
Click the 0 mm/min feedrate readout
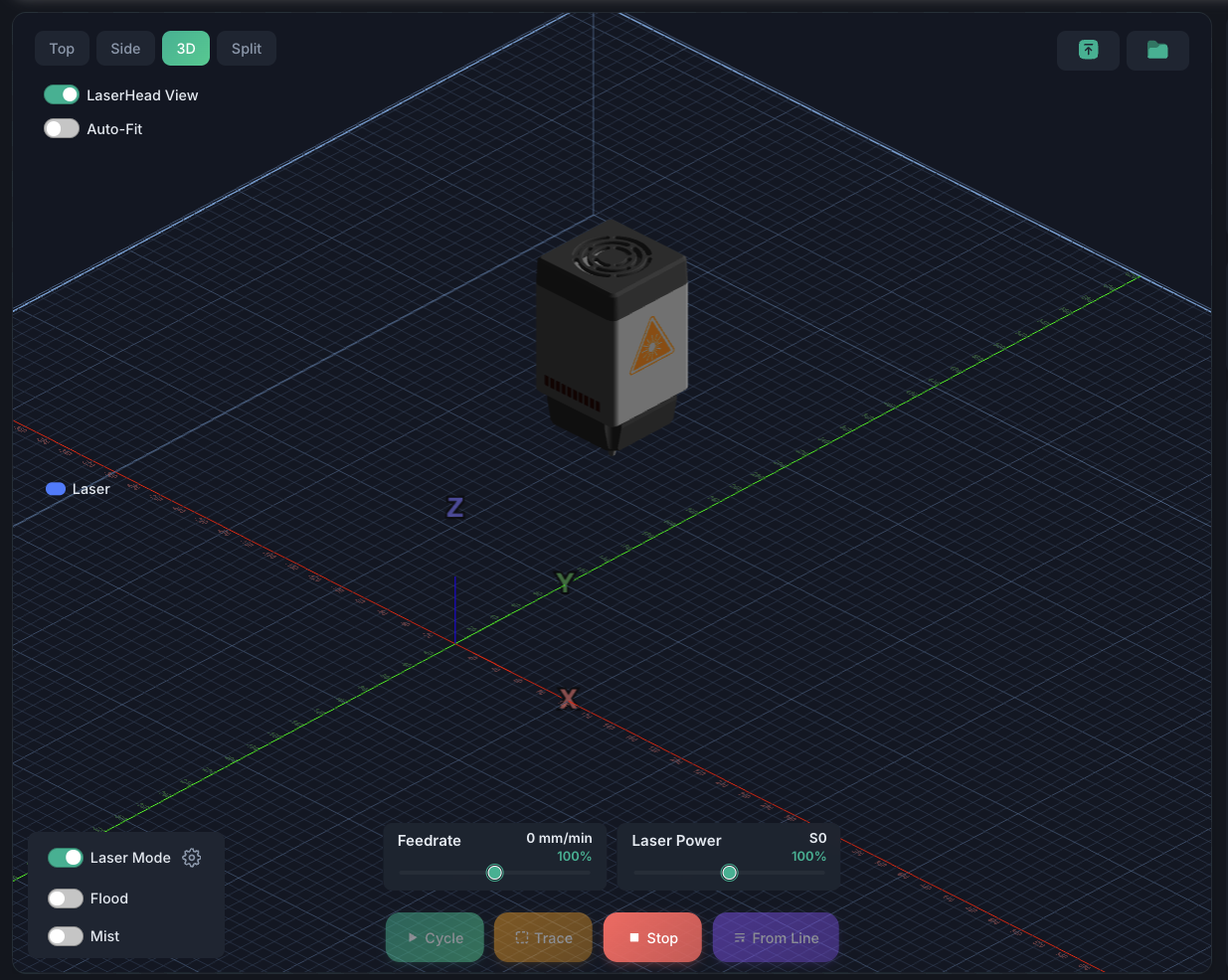click(x=559, y=838)
